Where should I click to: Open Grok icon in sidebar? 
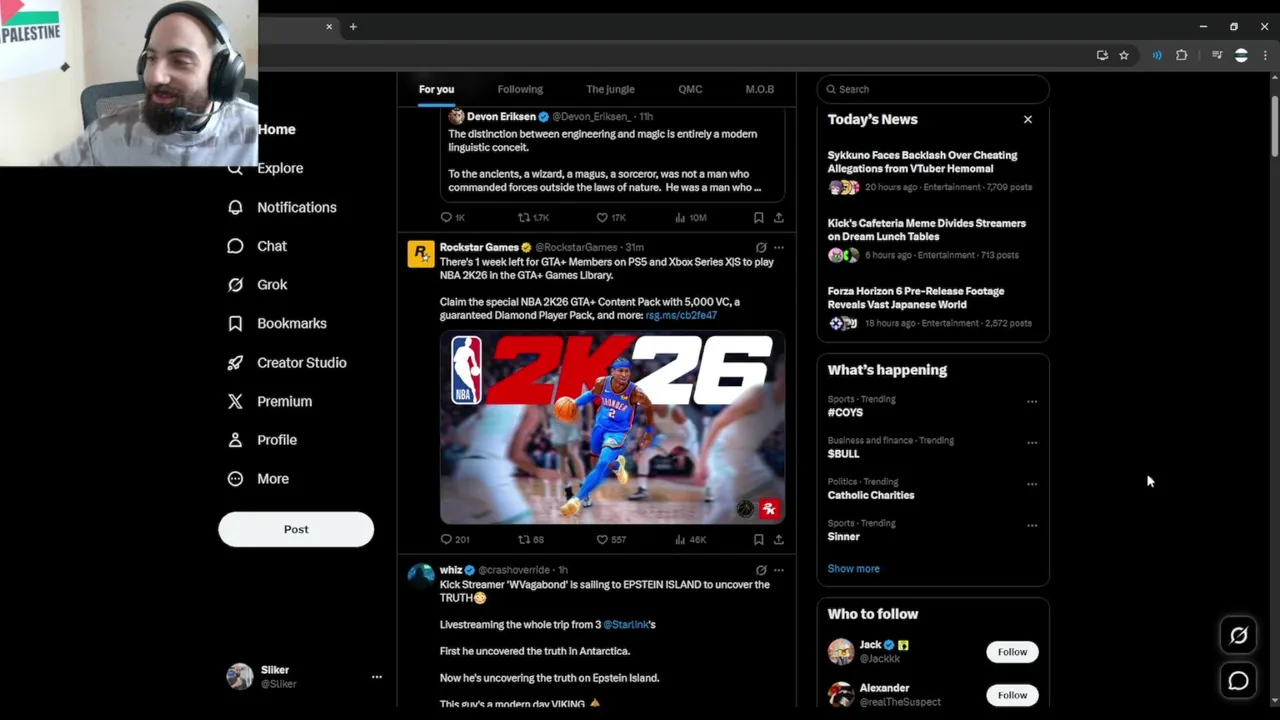coord(235,285)
